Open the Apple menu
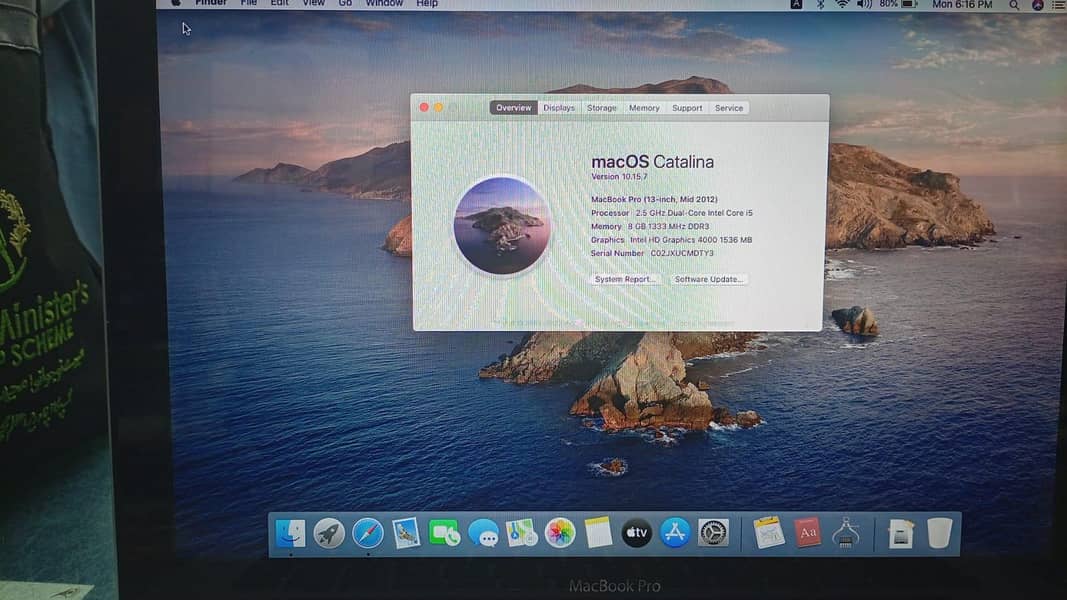The width and height of the screenshot is (1067, 600). (176, 3)
